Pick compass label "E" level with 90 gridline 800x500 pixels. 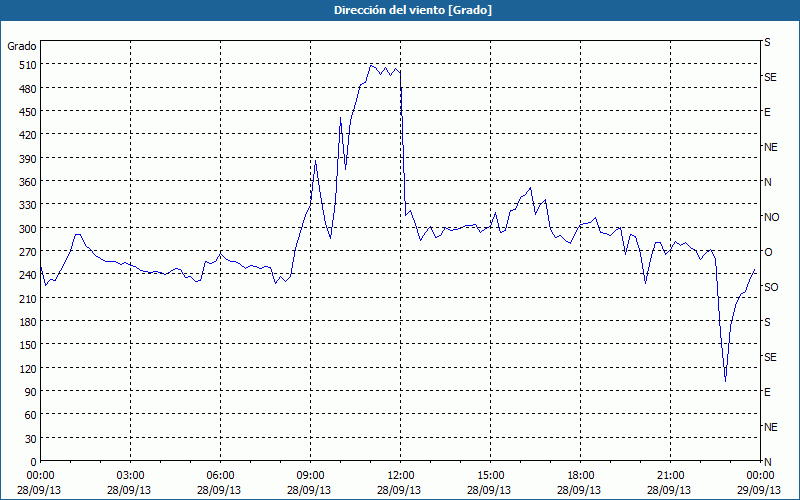click(x=767, y=392)
